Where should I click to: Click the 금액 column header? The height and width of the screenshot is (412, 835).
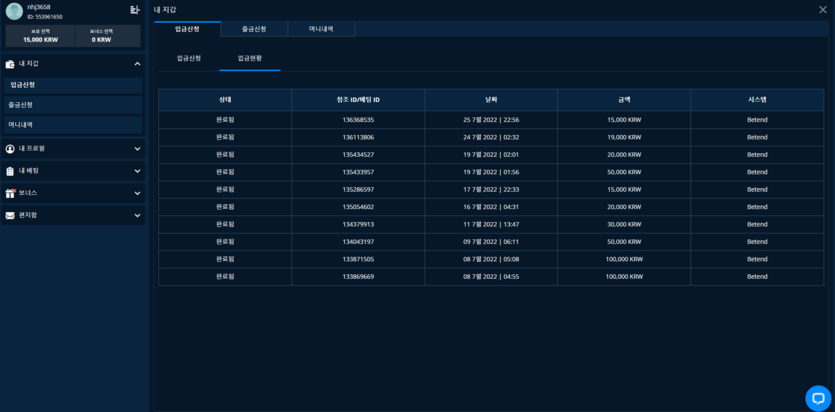tap(624, 100)
